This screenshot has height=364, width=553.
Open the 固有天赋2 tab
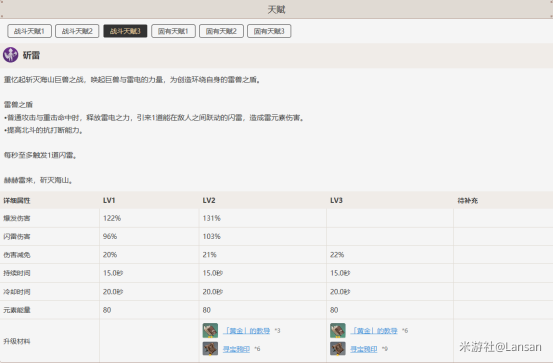tap(221, 31)
